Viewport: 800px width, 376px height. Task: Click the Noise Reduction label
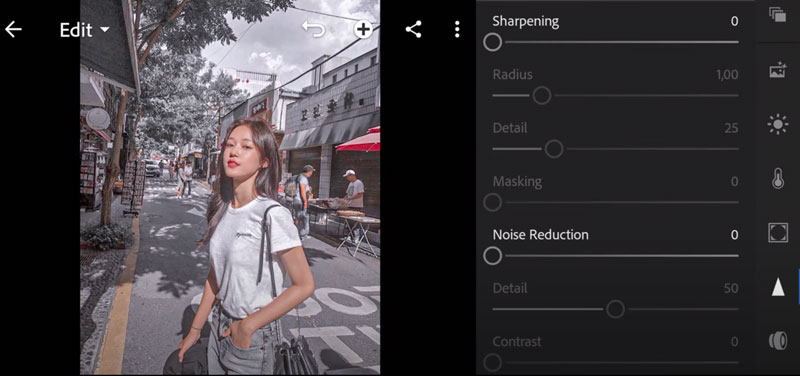[540, 235]
